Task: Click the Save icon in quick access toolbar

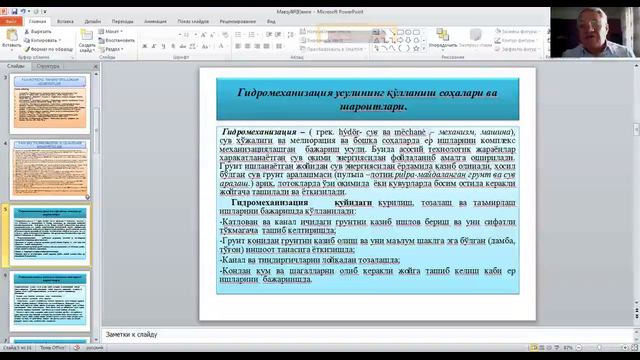Action: click(x=14, y=12)
